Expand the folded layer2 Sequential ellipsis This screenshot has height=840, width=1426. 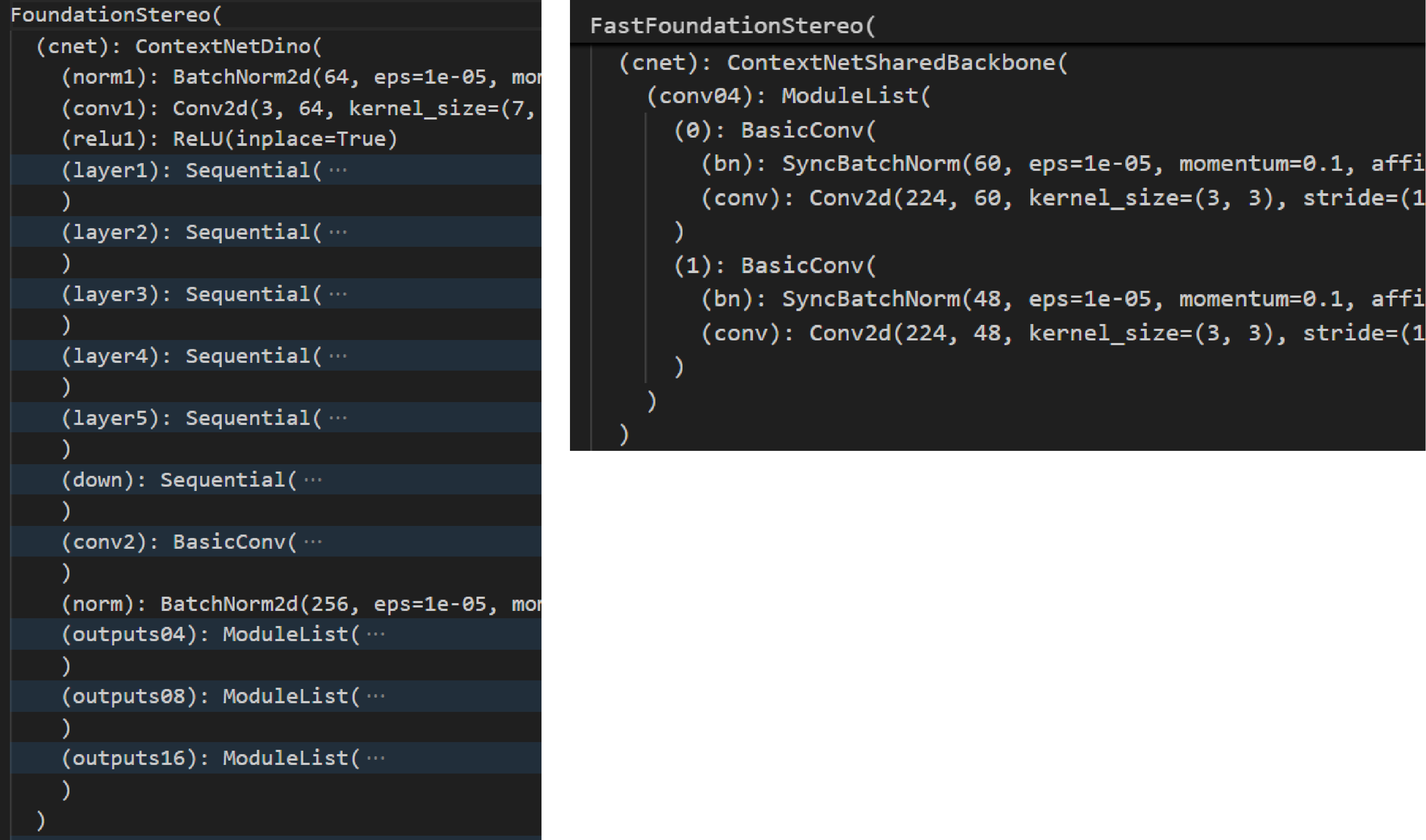click(338, 232)
